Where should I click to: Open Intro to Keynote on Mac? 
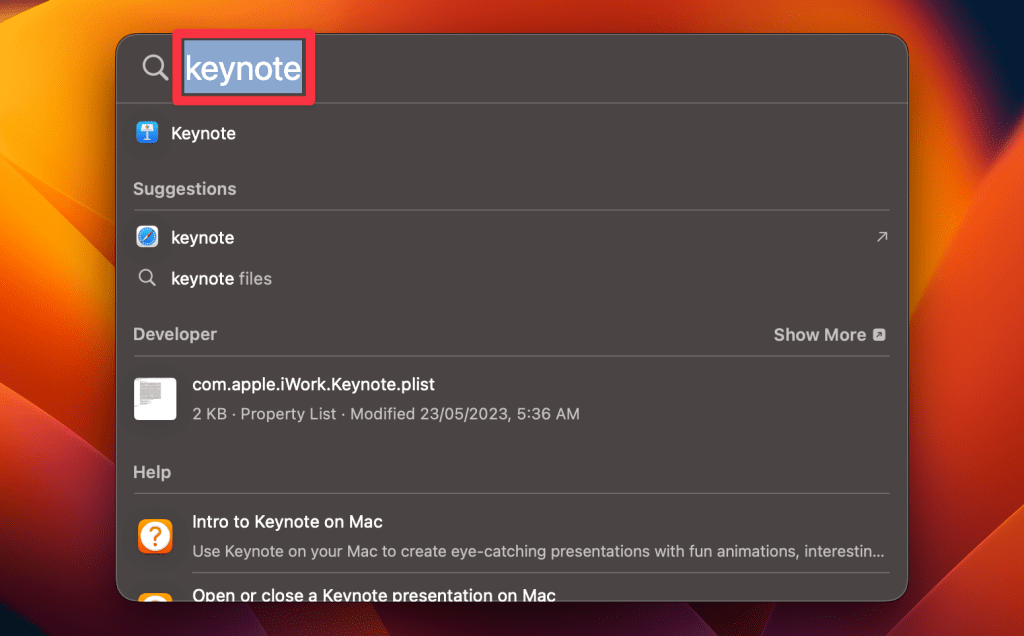[x=287, y=522]
